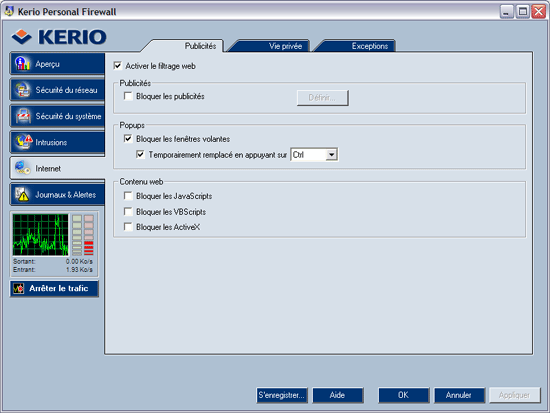Uncheck Bloquer les fenêtres volantes
Image resolution: width=550 pixels, height=413 pixels.
(128, 139)
